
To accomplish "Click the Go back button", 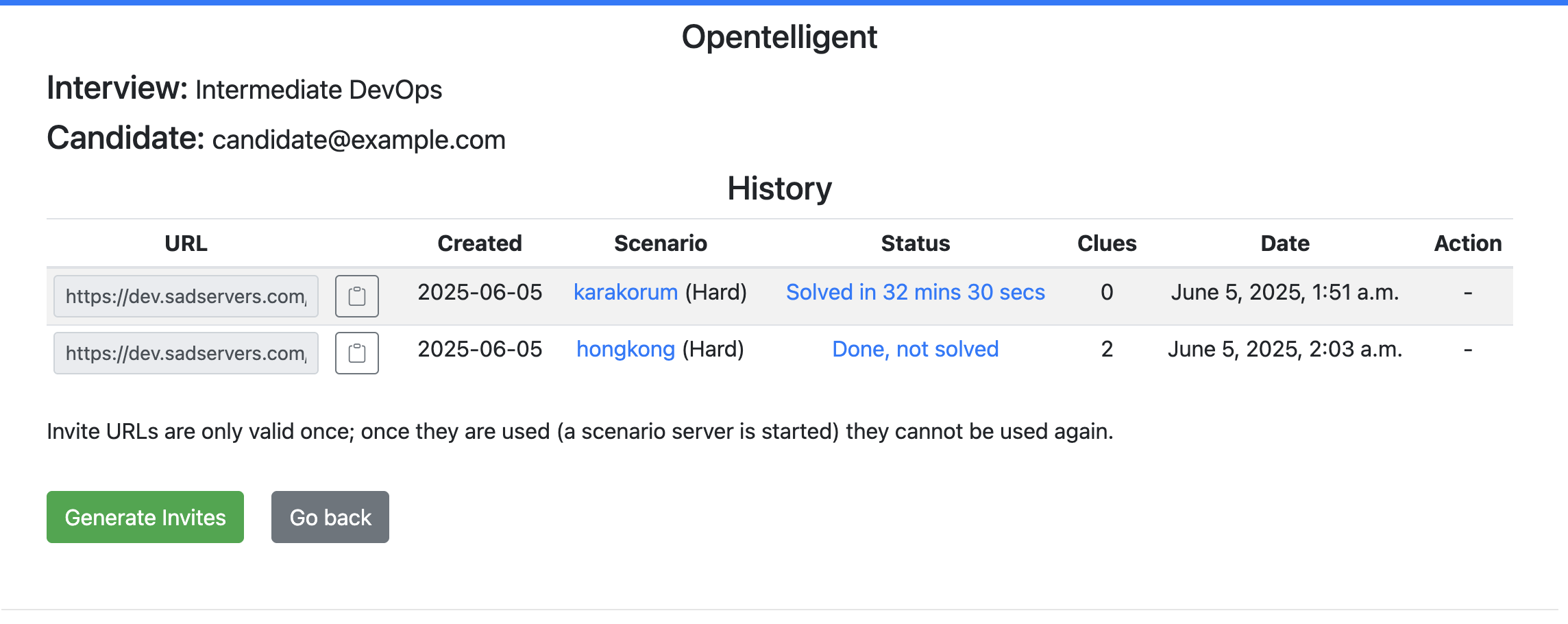I will (x=330, y=517).
